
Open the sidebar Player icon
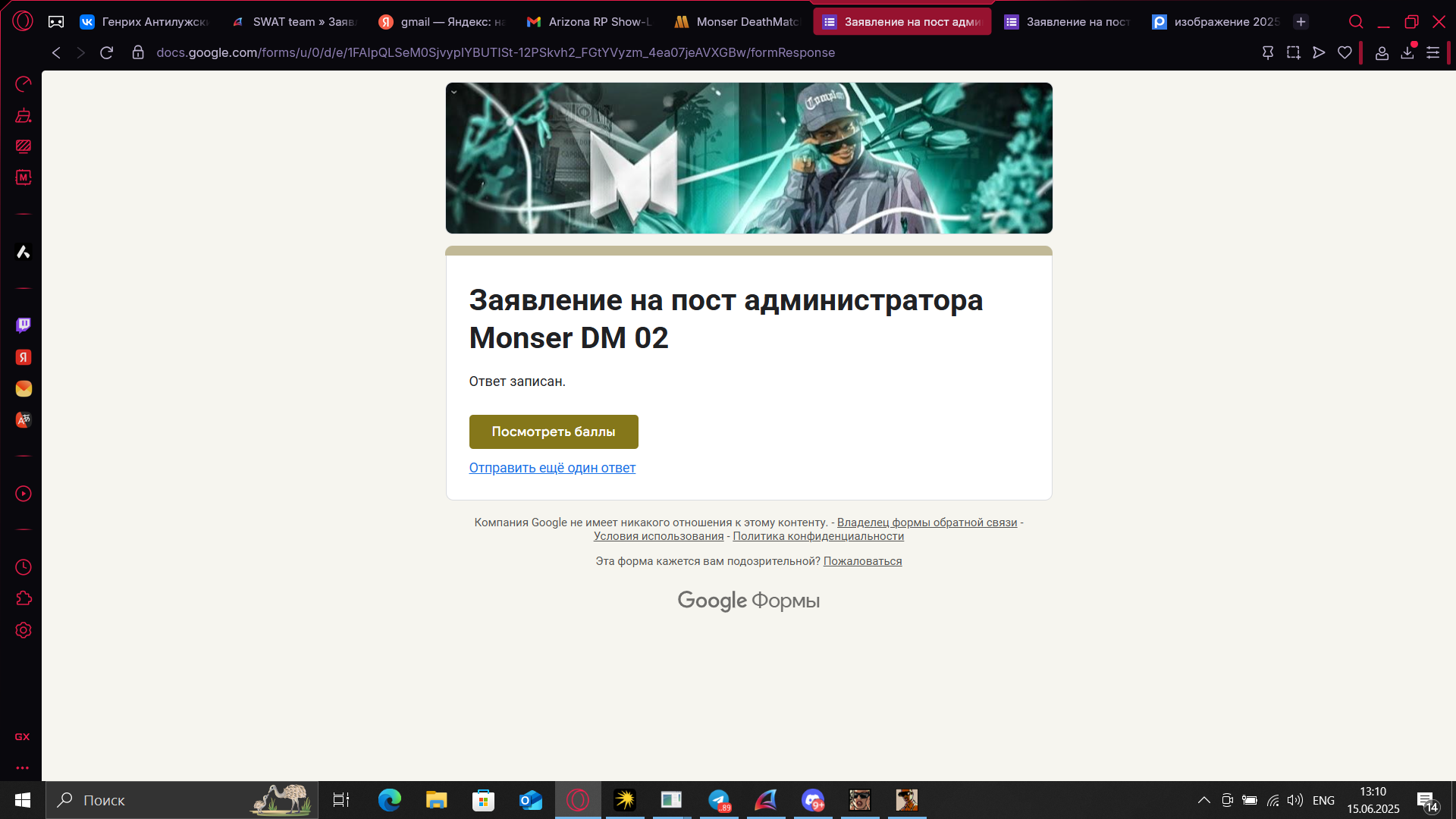click(x=24, y=494)
